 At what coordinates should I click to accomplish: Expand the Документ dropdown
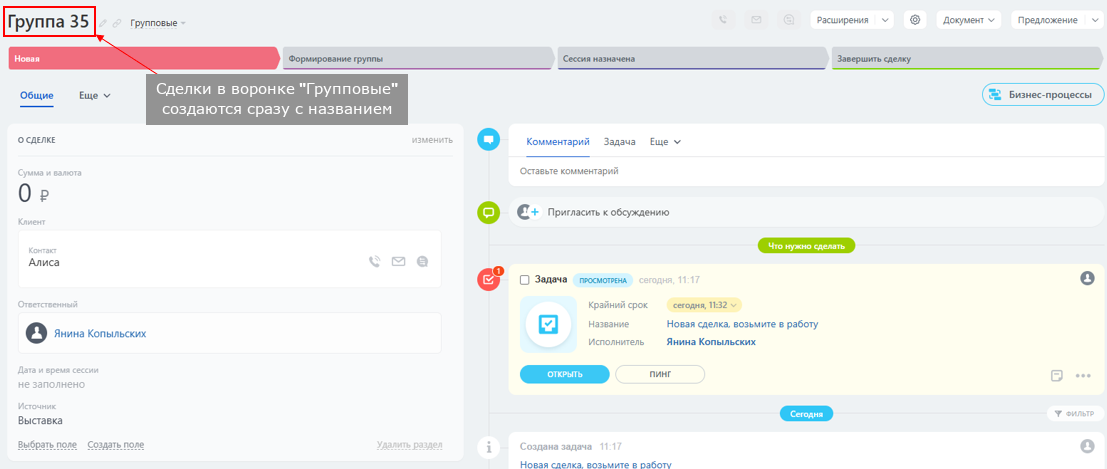click(970, 19)
